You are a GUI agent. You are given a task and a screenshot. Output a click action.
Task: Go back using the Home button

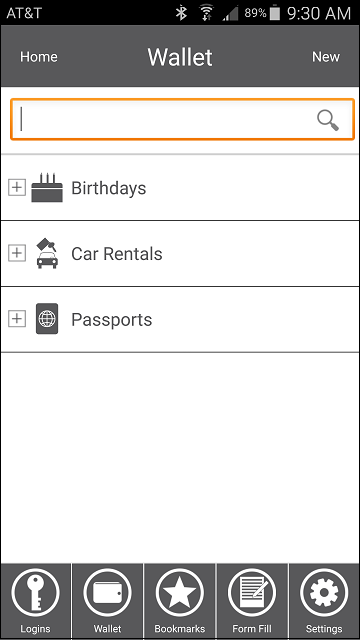[39, 57]
